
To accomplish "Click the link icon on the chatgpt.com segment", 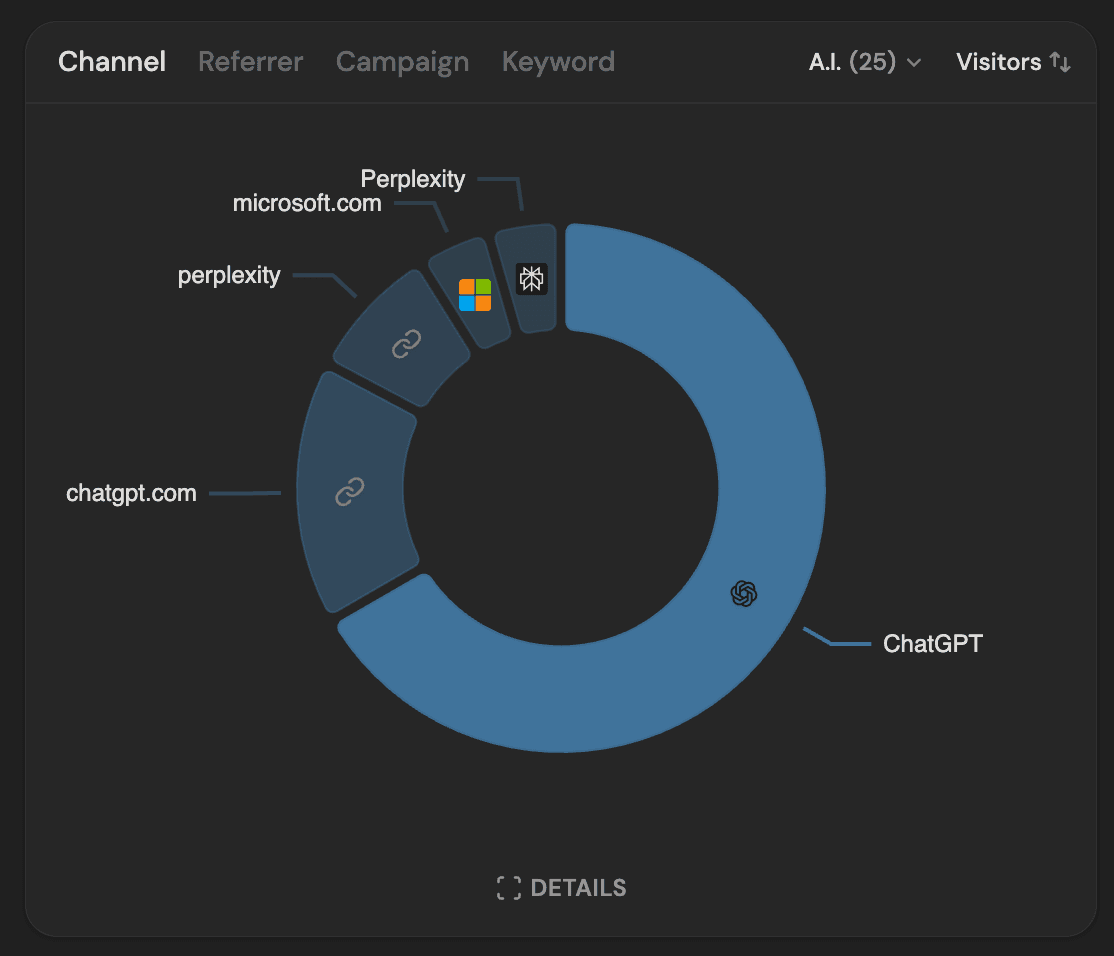I will (x=348, y=491).
